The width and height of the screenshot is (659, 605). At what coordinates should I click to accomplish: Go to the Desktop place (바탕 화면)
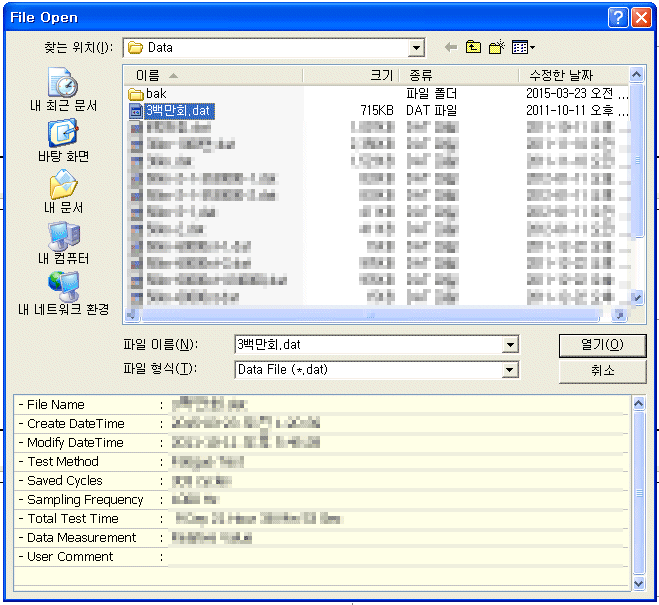(63, 141)
